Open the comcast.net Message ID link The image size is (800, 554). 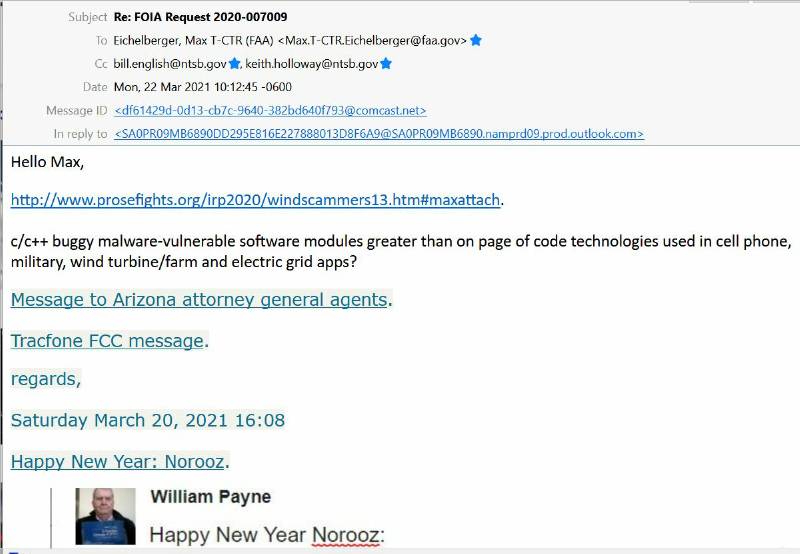(270, 111)
